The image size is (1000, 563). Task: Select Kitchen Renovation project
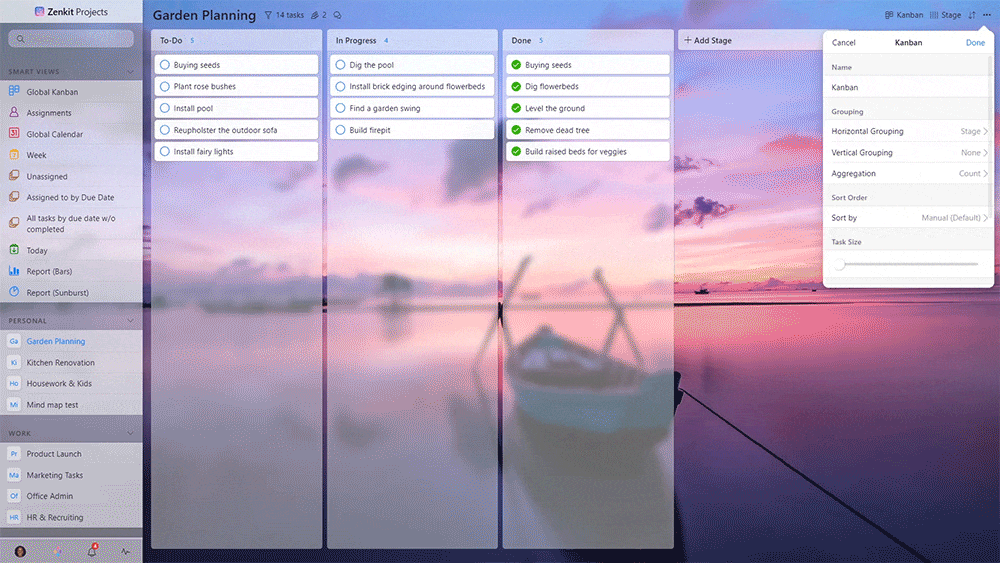tap(60, 363)
